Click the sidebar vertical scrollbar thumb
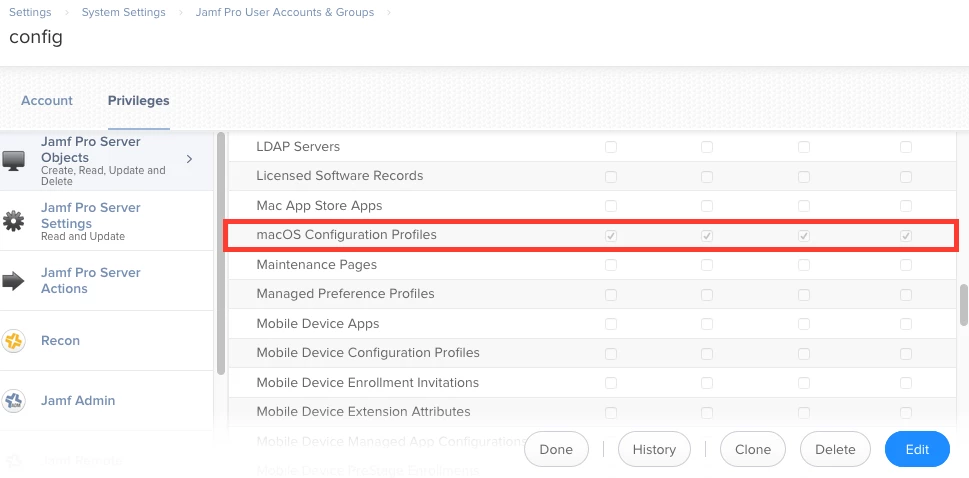Screen dimensions: 969x478 (221, 252)
